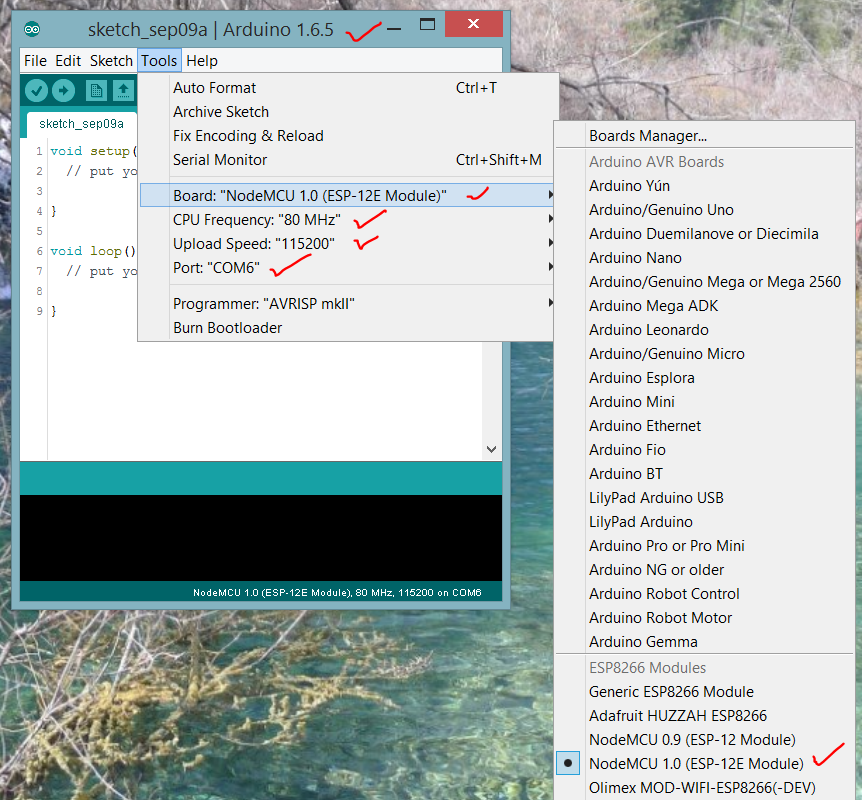Select Arduino NG or older board
This screenshot has height=800, width=862.
[704, 570]
